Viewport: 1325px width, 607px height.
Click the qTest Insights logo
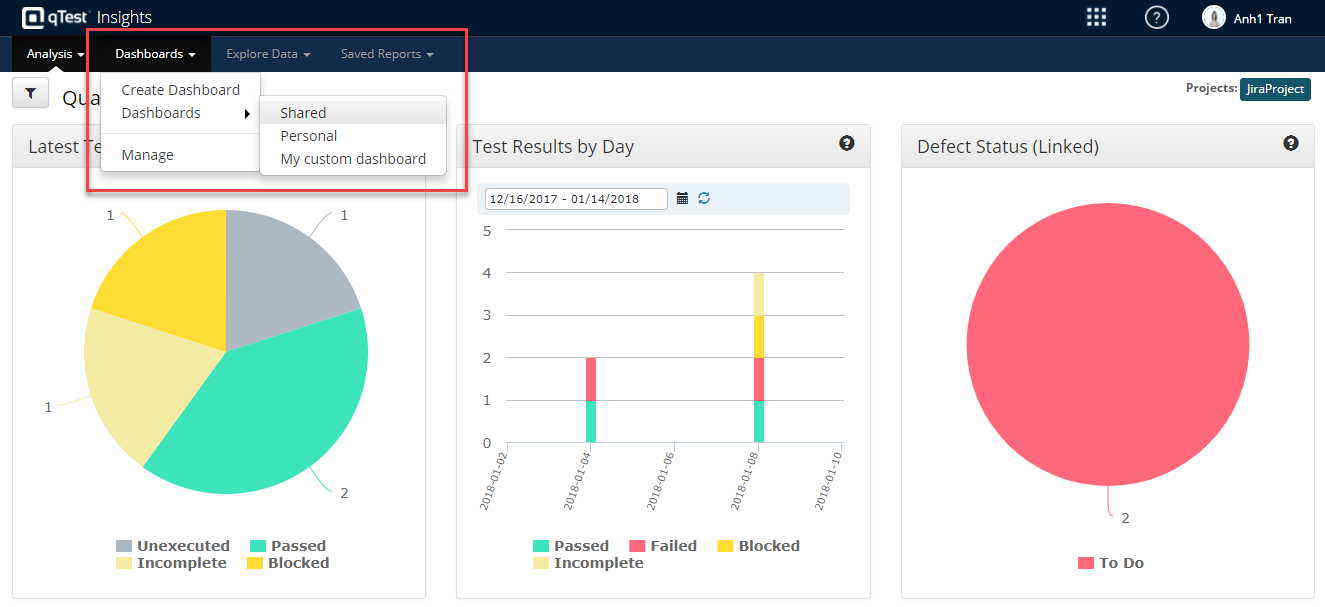(86, 17)
